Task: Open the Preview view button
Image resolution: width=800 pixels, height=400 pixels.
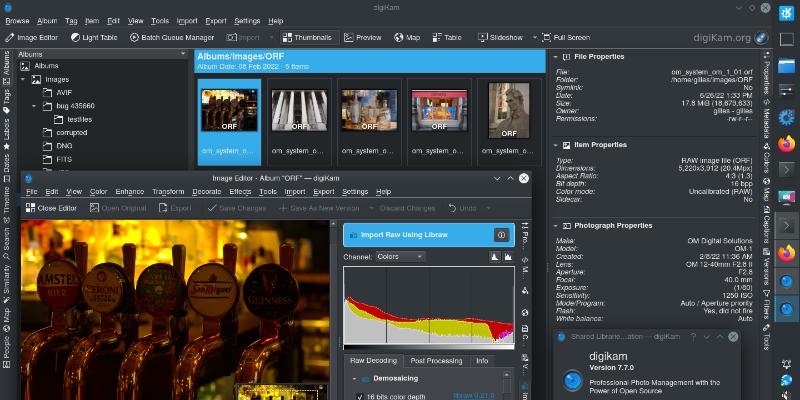Action: (x=362, y=38)
